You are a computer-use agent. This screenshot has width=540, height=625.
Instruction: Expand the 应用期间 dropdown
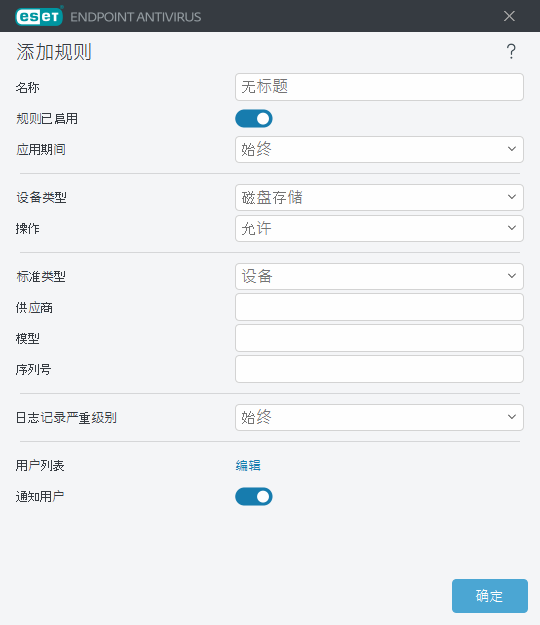379,149
